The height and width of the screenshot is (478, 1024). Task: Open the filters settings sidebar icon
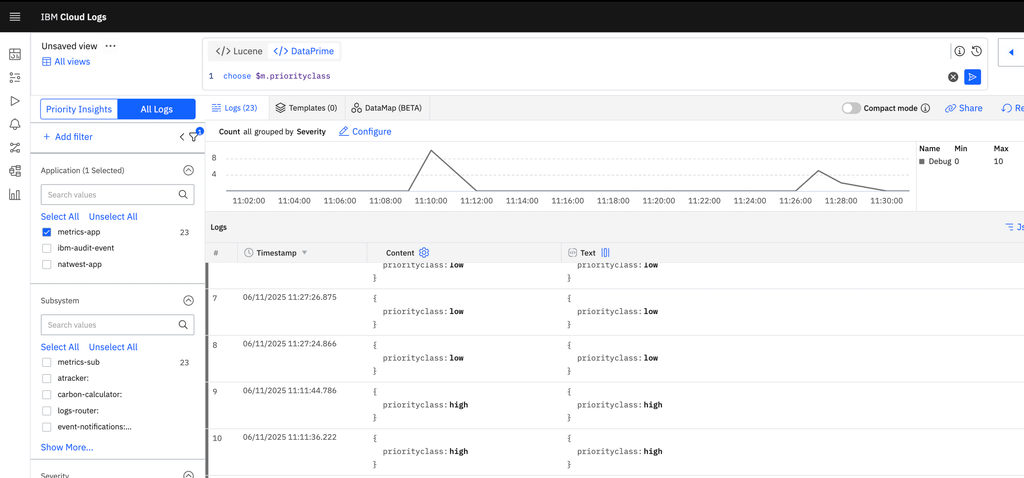(15, 78)
